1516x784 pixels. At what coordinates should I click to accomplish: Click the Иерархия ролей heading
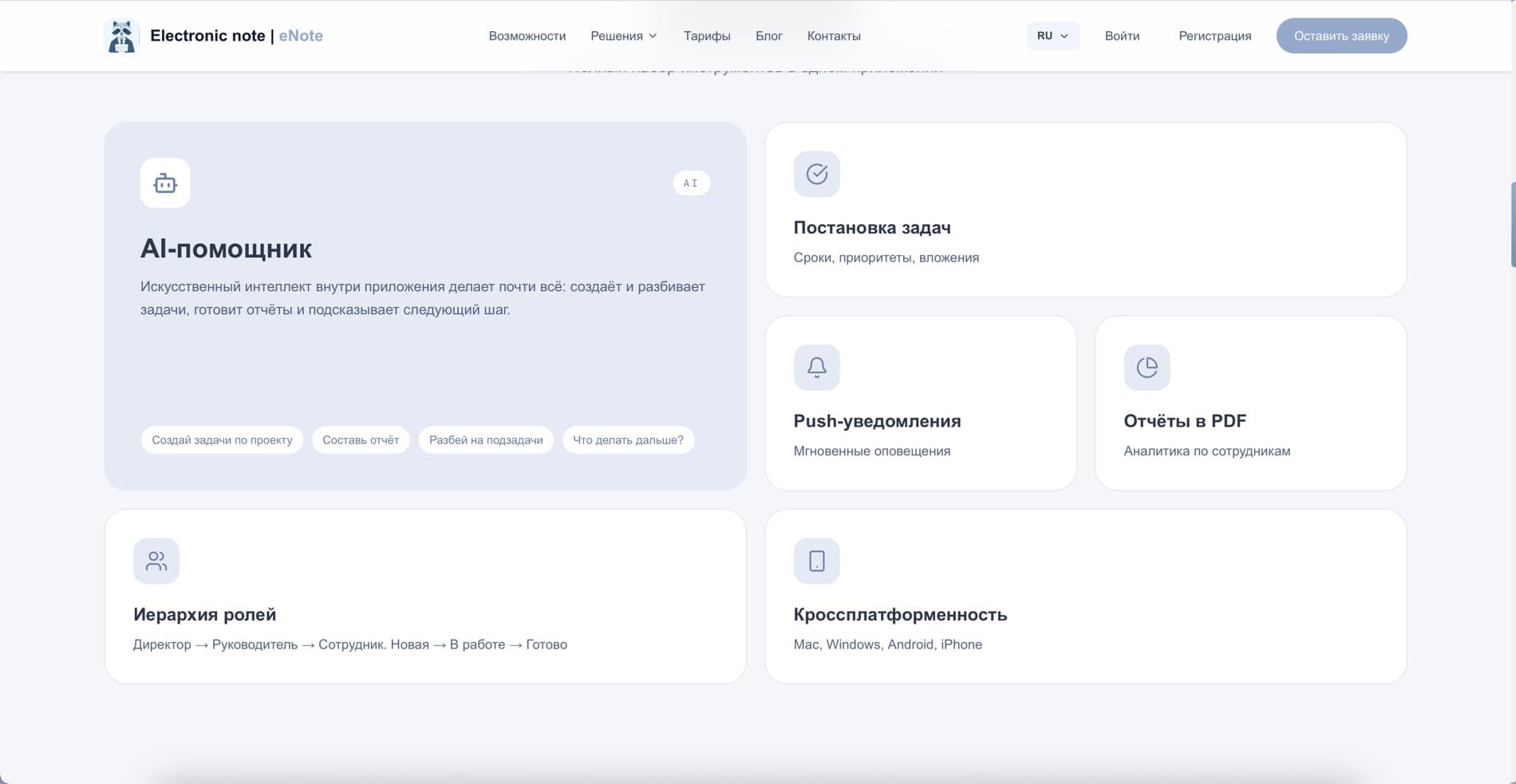[205, 615]
